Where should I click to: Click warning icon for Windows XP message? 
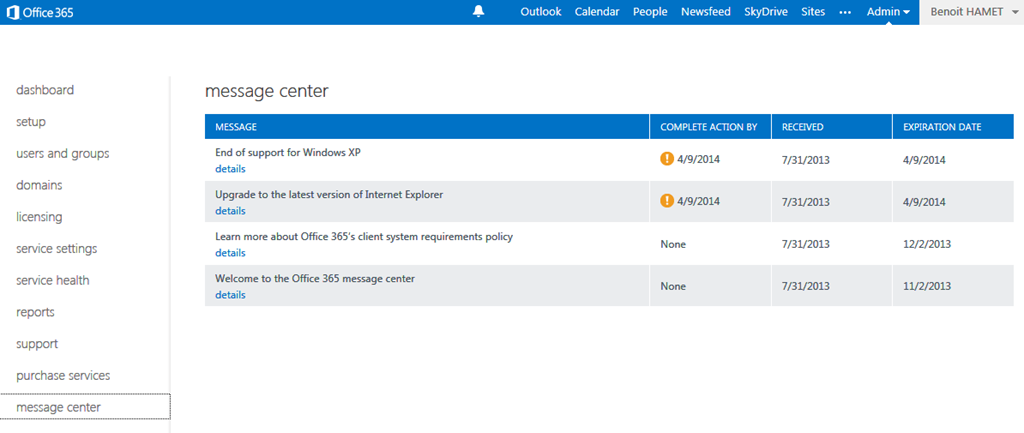pos(666,159)
